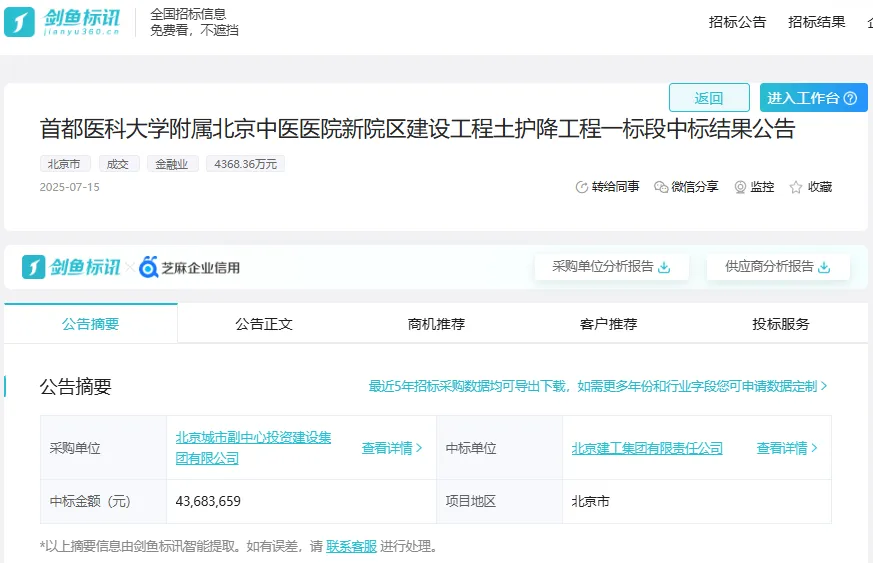Click download icon on 采购单位分析报告
The width and height of the screenshot is (873, 563).
tap(665, 267)
